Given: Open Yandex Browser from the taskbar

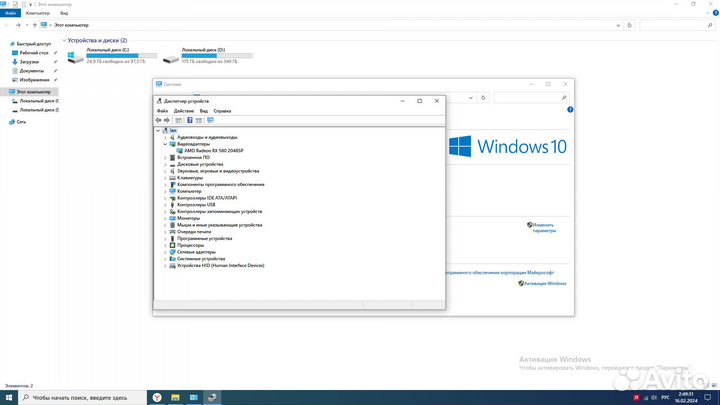Looking at the screenshot, I should (x=157, y=397).
